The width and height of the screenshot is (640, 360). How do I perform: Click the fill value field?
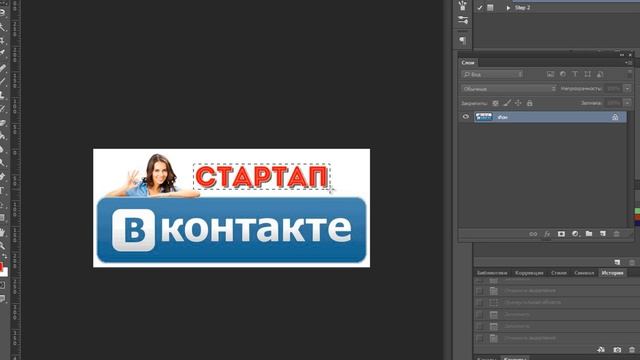(613, 103)
